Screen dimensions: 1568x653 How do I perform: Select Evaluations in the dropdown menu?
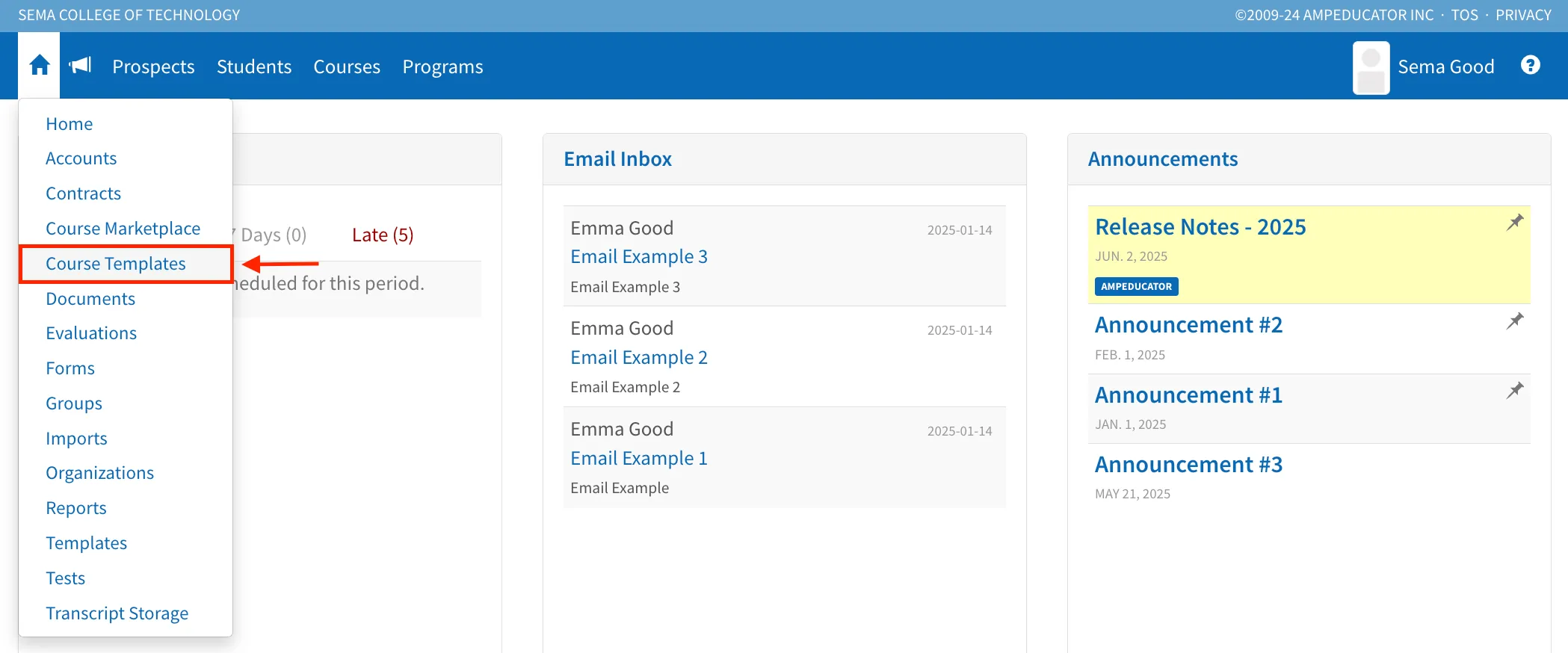point(91,333)
